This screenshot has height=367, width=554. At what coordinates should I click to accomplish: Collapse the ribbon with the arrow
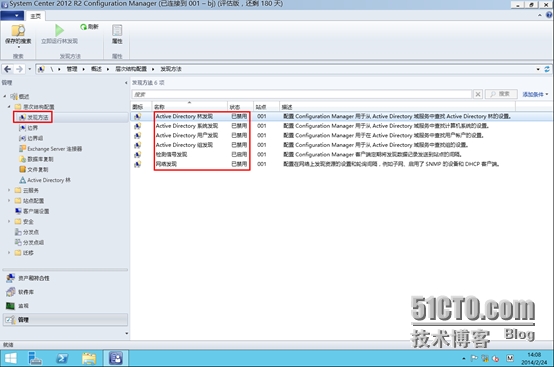[540, 15]
